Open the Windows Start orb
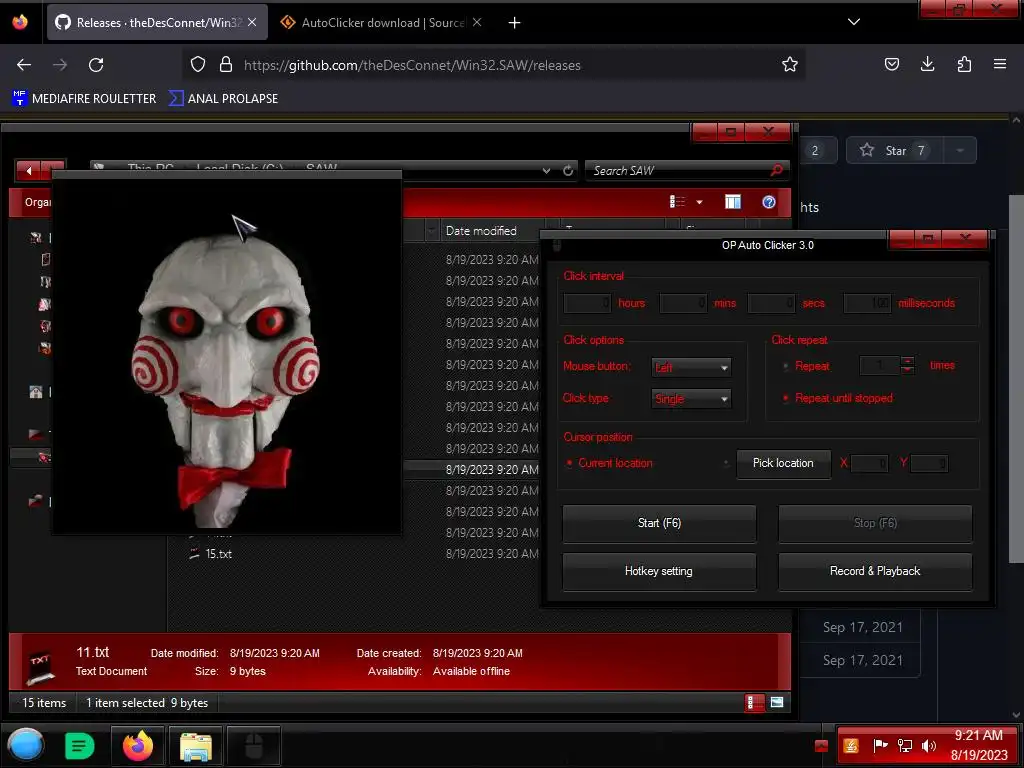Image resolution: width=1024 pixels, height=768 pixels. pyautogui.click(x=26, y=745)
